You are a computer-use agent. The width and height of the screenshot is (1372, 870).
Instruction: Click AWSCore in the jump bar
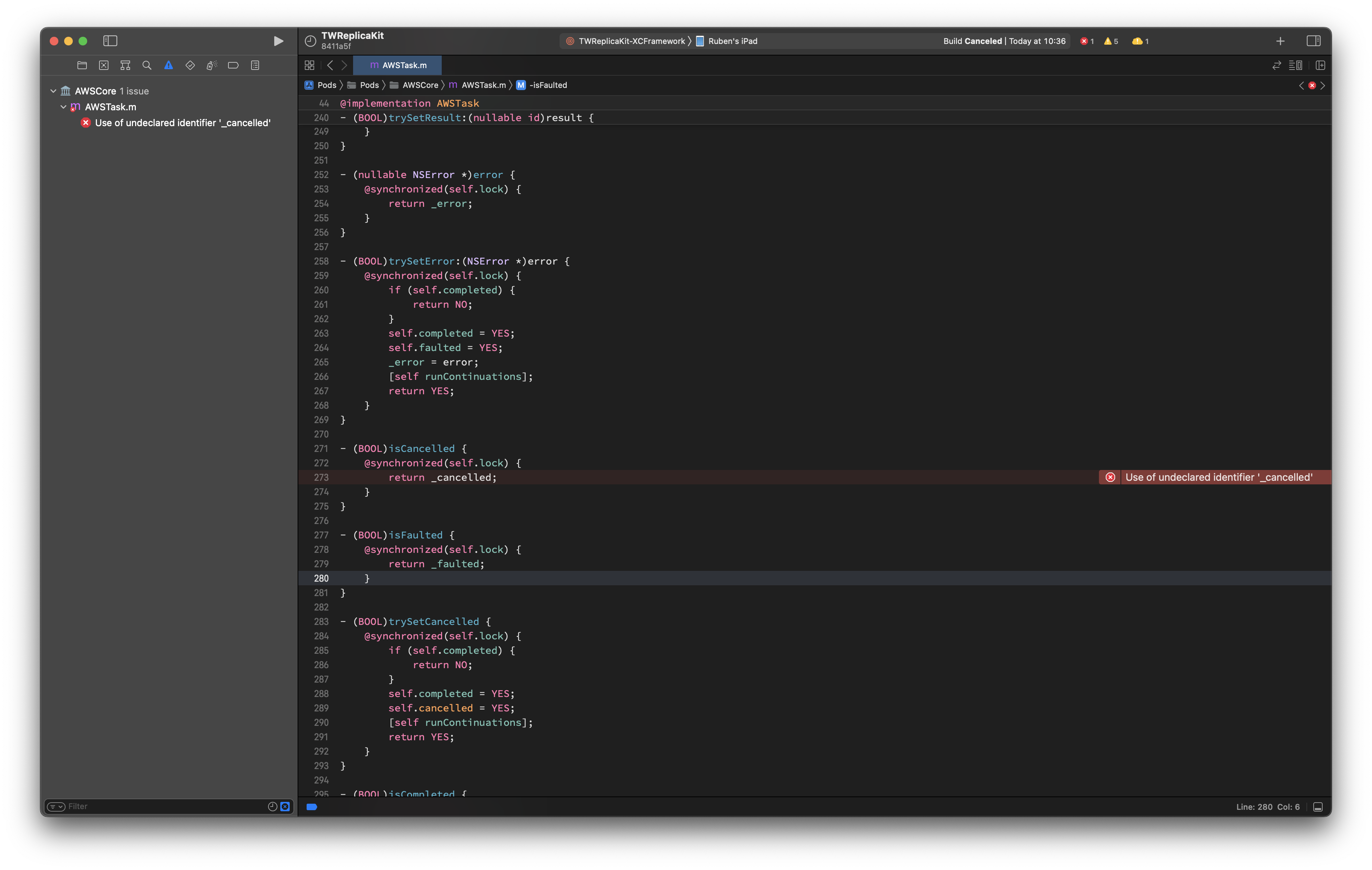pyautogui.click(x=420, y=85)
